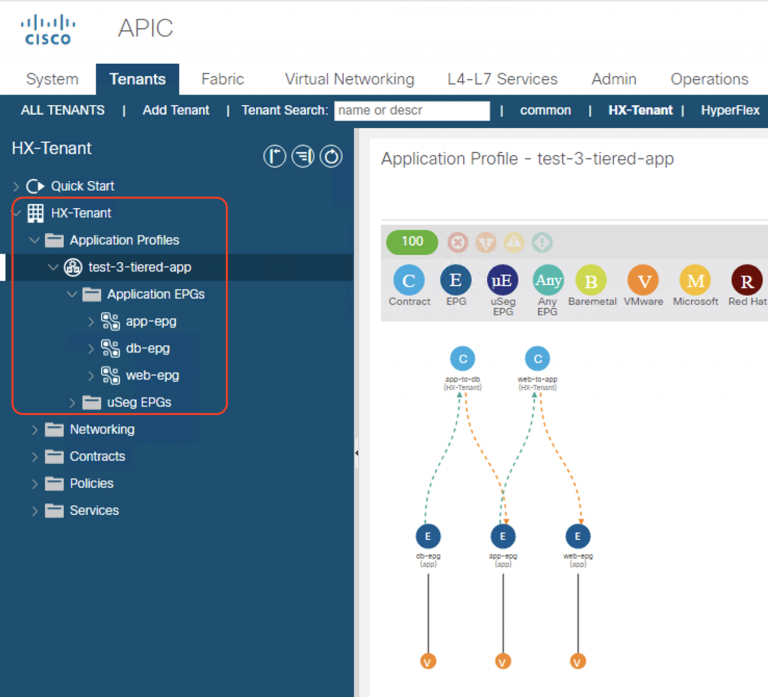Click the HX-Tenant grid icon in tree

(x=35, y=214)
